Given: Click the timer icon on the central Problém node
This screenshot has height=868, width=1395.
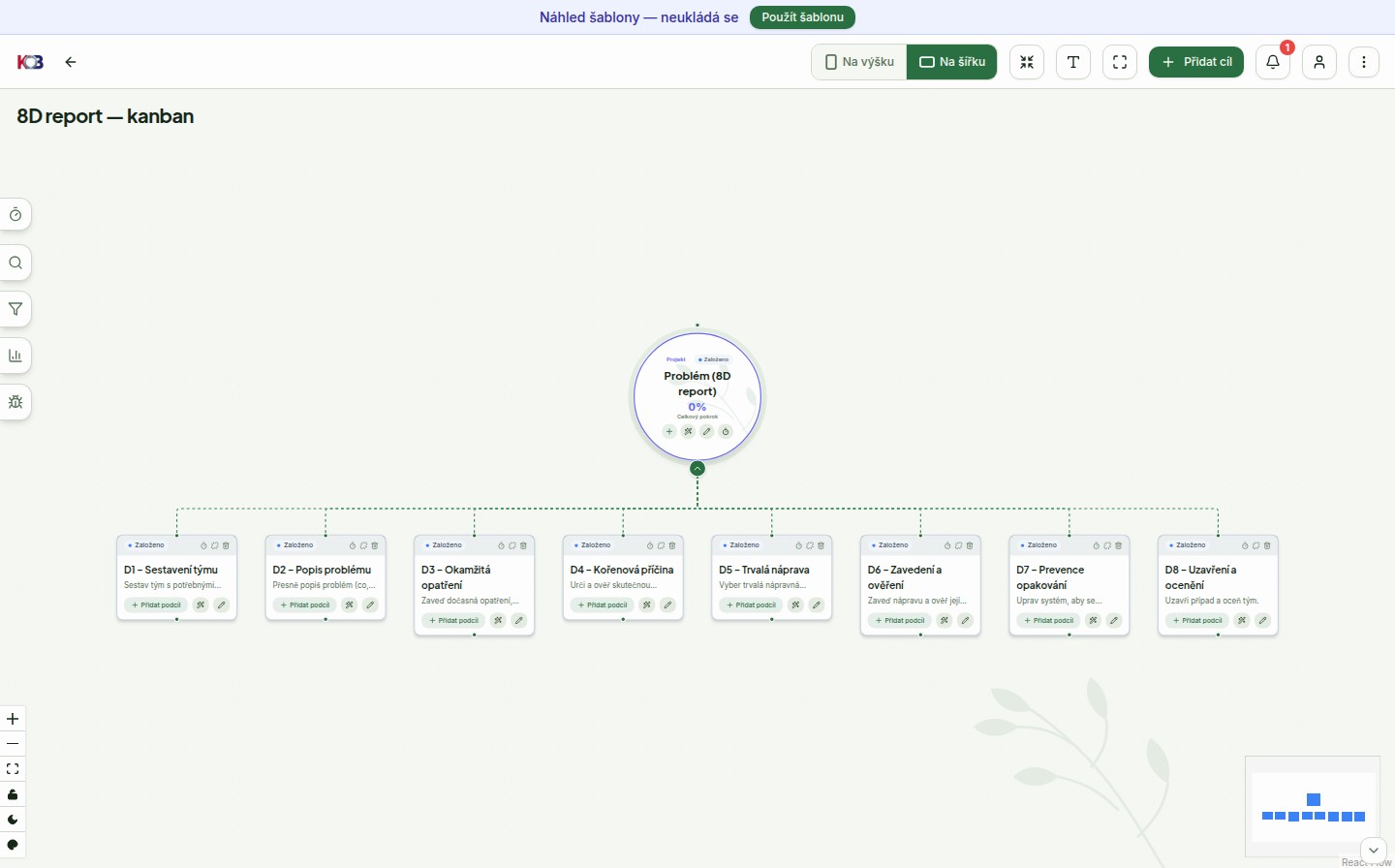Looking at the screenshot, I should pyautogui.click(x=726, y=431).
